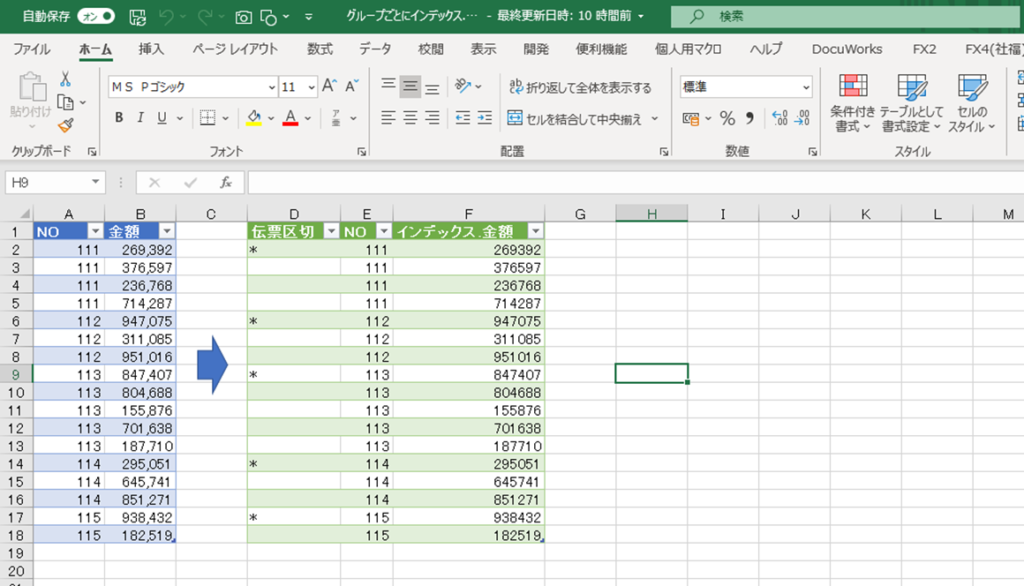Click Increase Font Size icon
Viewport: 1024px width, 586px height.
329,86
